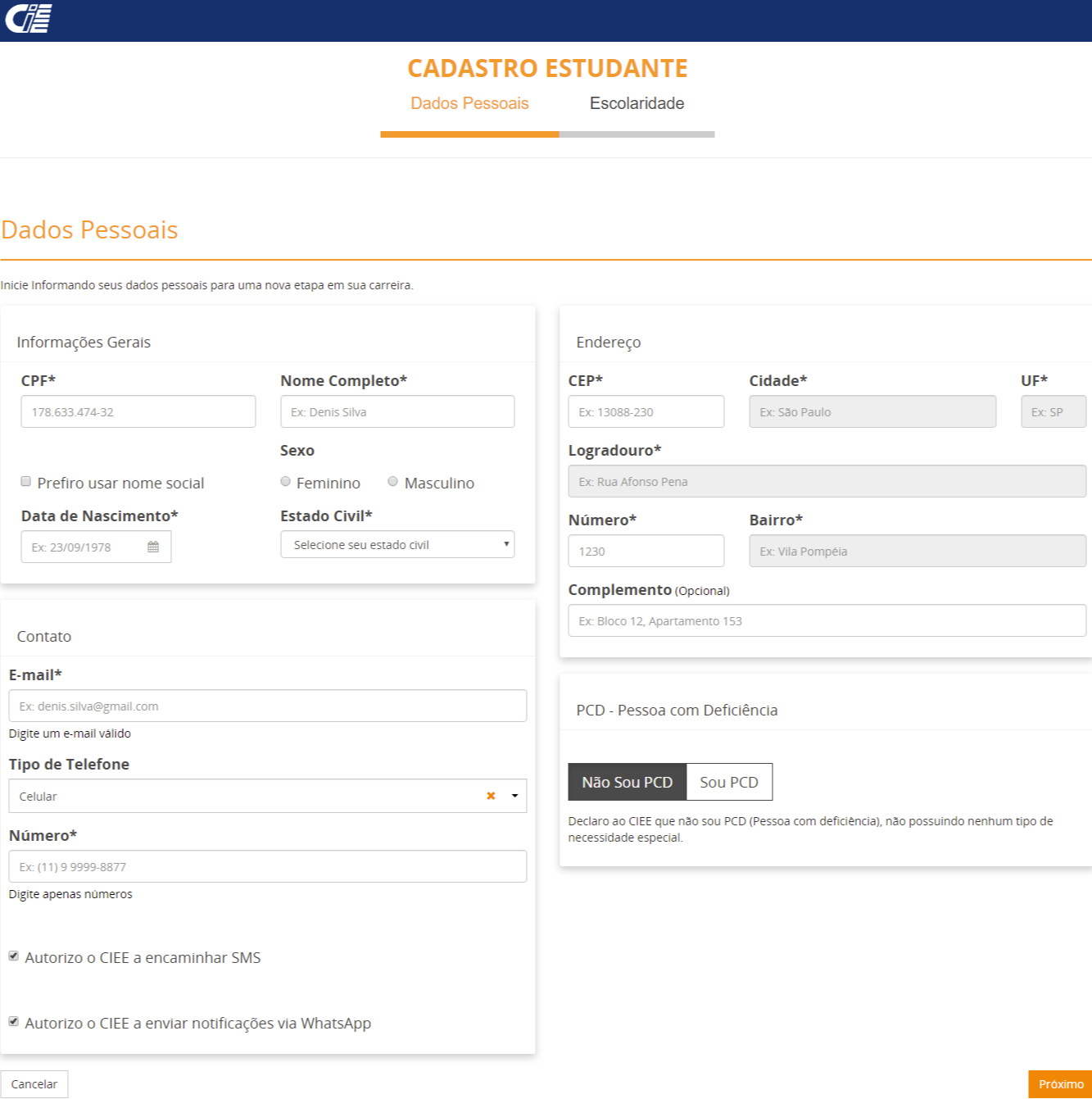Select the Masculino radio option
Image resolution: width=1092 pixels, height=1099 pixels.
click(393, 482)
